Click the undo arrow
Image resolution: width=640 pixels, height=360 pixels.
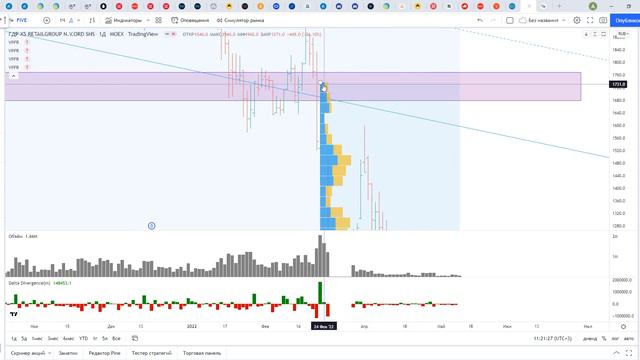[x=480, y=20]
